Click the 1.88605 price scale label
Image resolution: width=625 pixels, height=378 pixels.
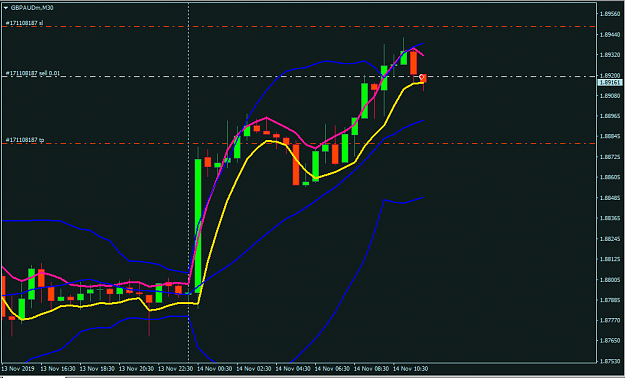(609, 177)
